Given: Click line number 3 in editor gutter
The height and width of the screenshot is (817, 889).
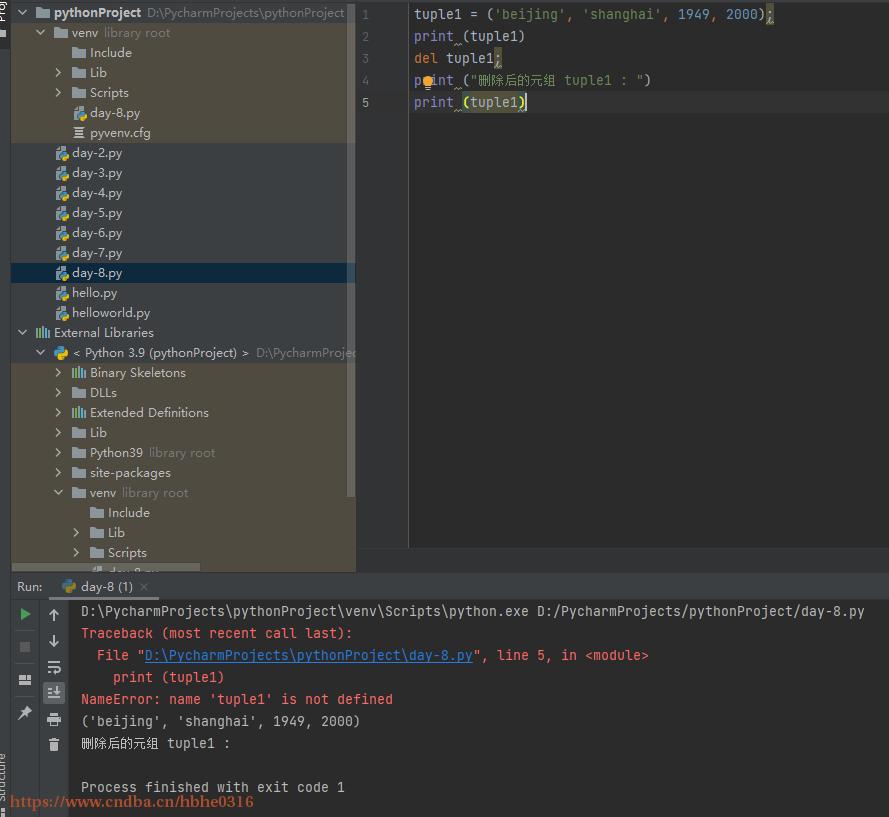Looking at the screenshot, I should (366, 58).
